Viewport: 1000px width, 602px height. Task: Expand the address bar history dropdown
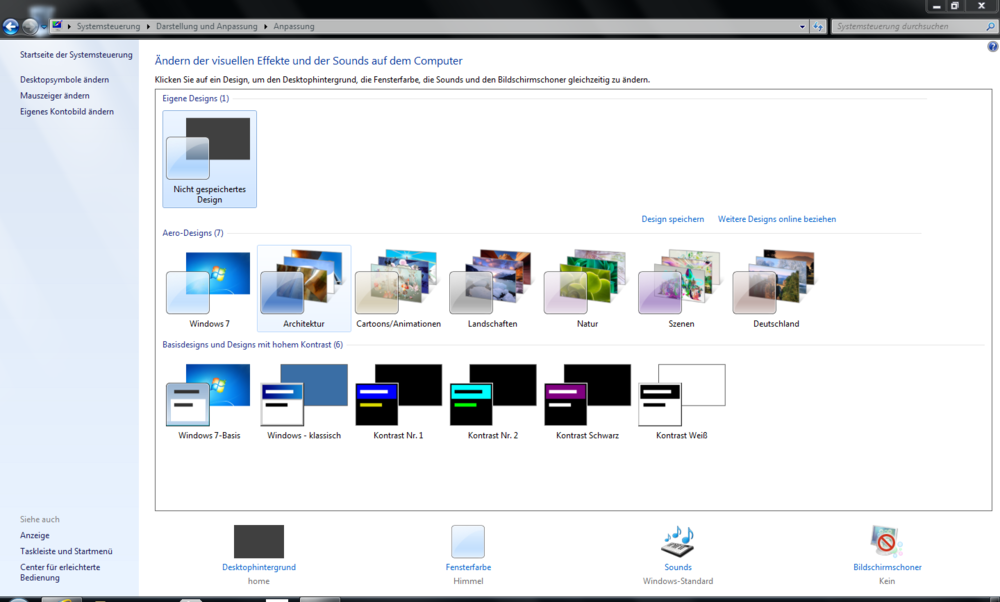802,27
